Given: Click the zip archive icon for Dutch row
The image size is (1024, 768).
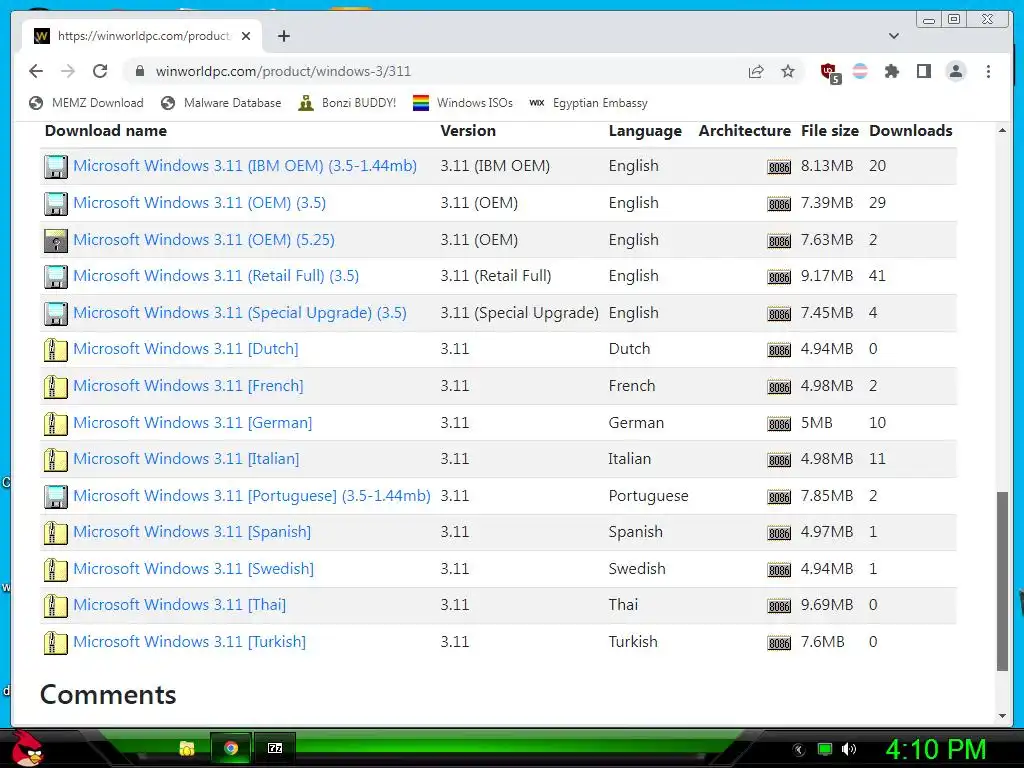Looking at the screenshot, I should click(56, 350).
